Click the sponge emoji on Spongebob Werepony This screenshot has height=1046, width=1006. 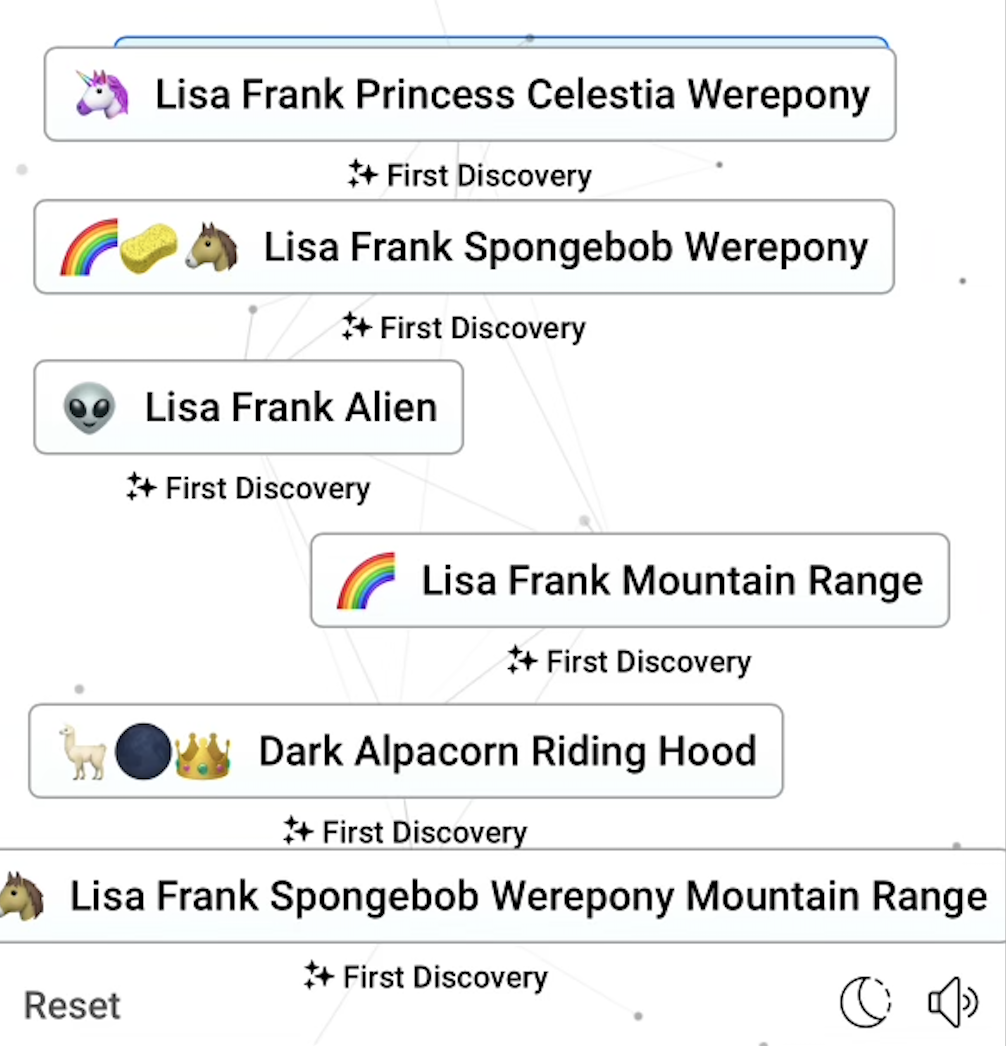pos(149,247)
